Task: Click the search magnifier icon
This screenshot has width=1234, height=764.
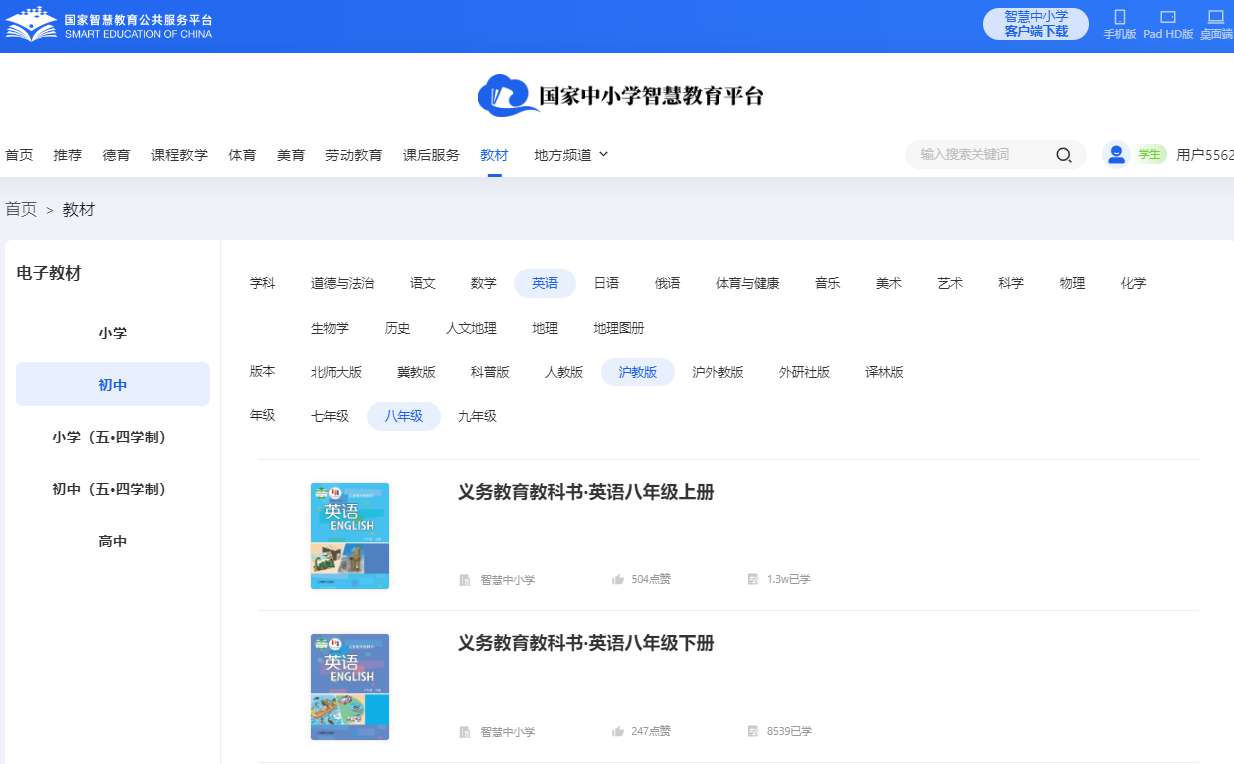Action: 1064,155
